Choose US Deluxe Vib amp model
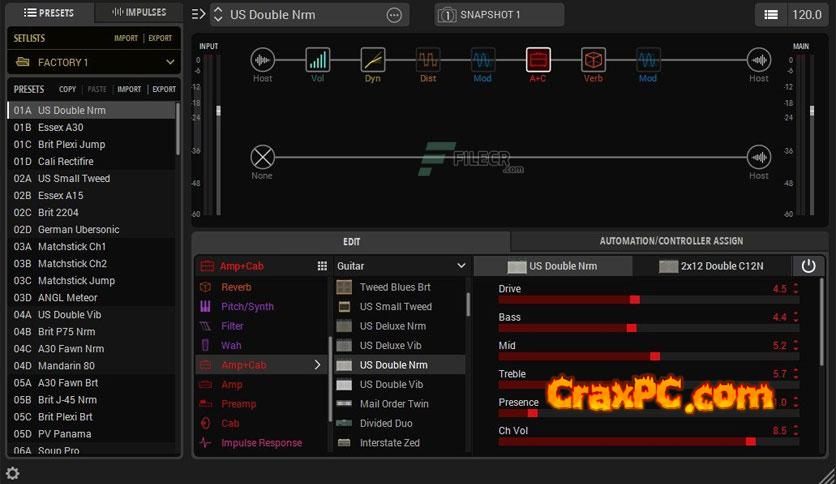This screenshot has width=836, height=484. click(393, 346)
